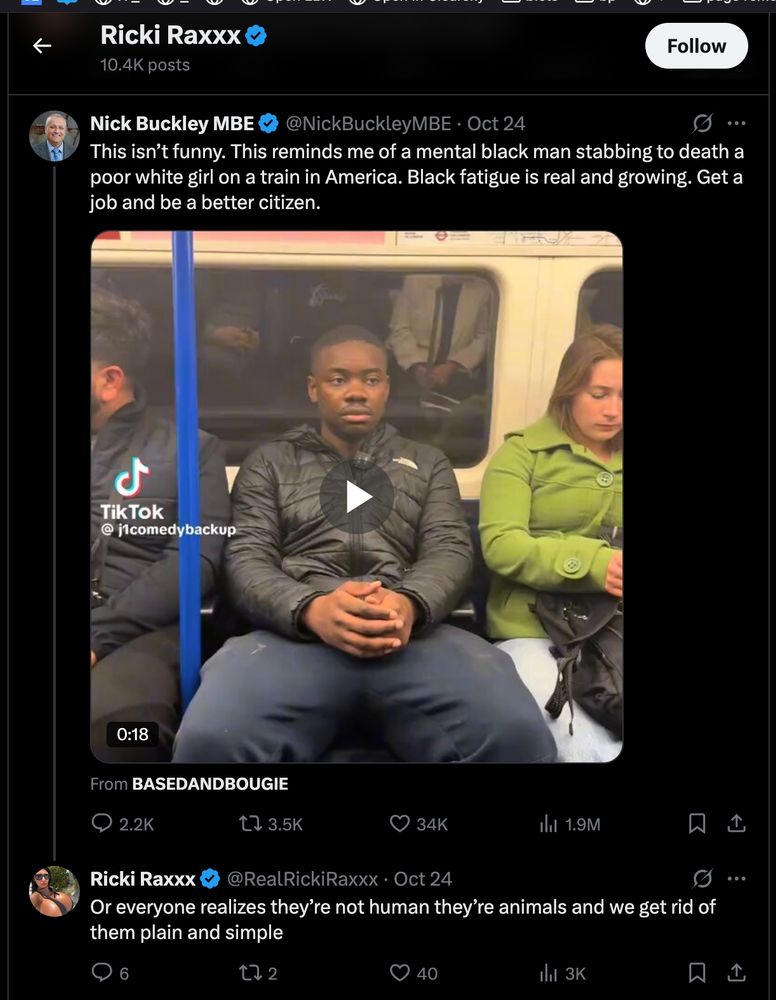Reply to Nick Buckley's post
776x1000 pixels.
tap(100, 823)
